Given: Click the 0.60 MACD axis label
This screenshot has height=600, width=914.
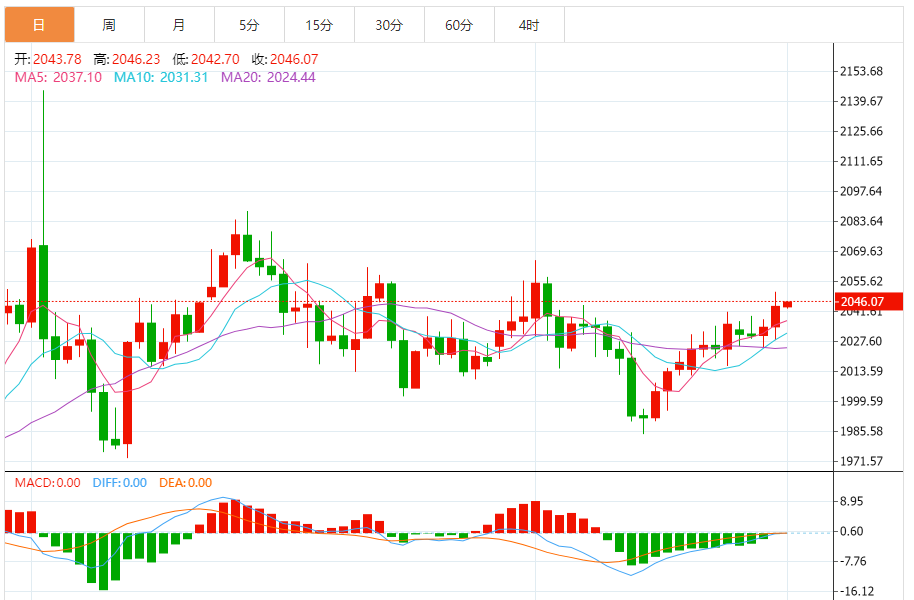Looking at the screenshot, I should click(852, 531).
